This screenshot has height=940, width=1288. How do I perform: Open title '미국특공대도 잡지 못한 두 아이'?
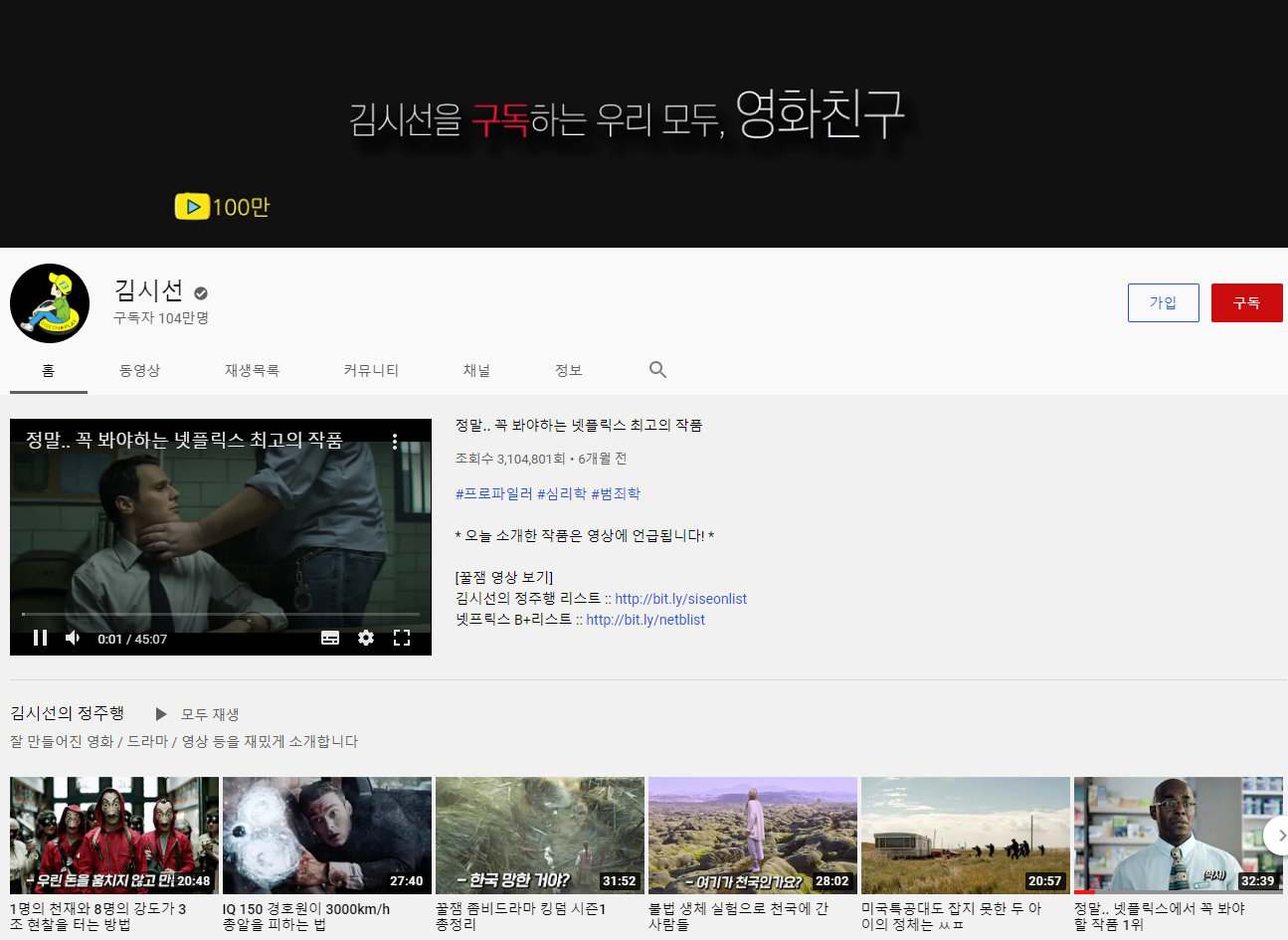(x=952, y=916)
